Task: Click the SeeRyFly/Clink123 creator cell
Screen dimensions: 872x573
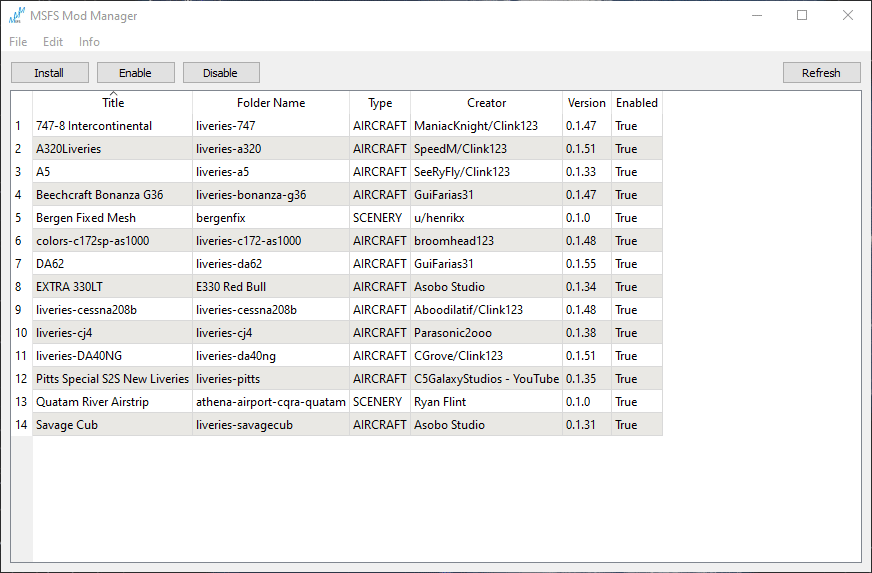Action: (487, 172)
